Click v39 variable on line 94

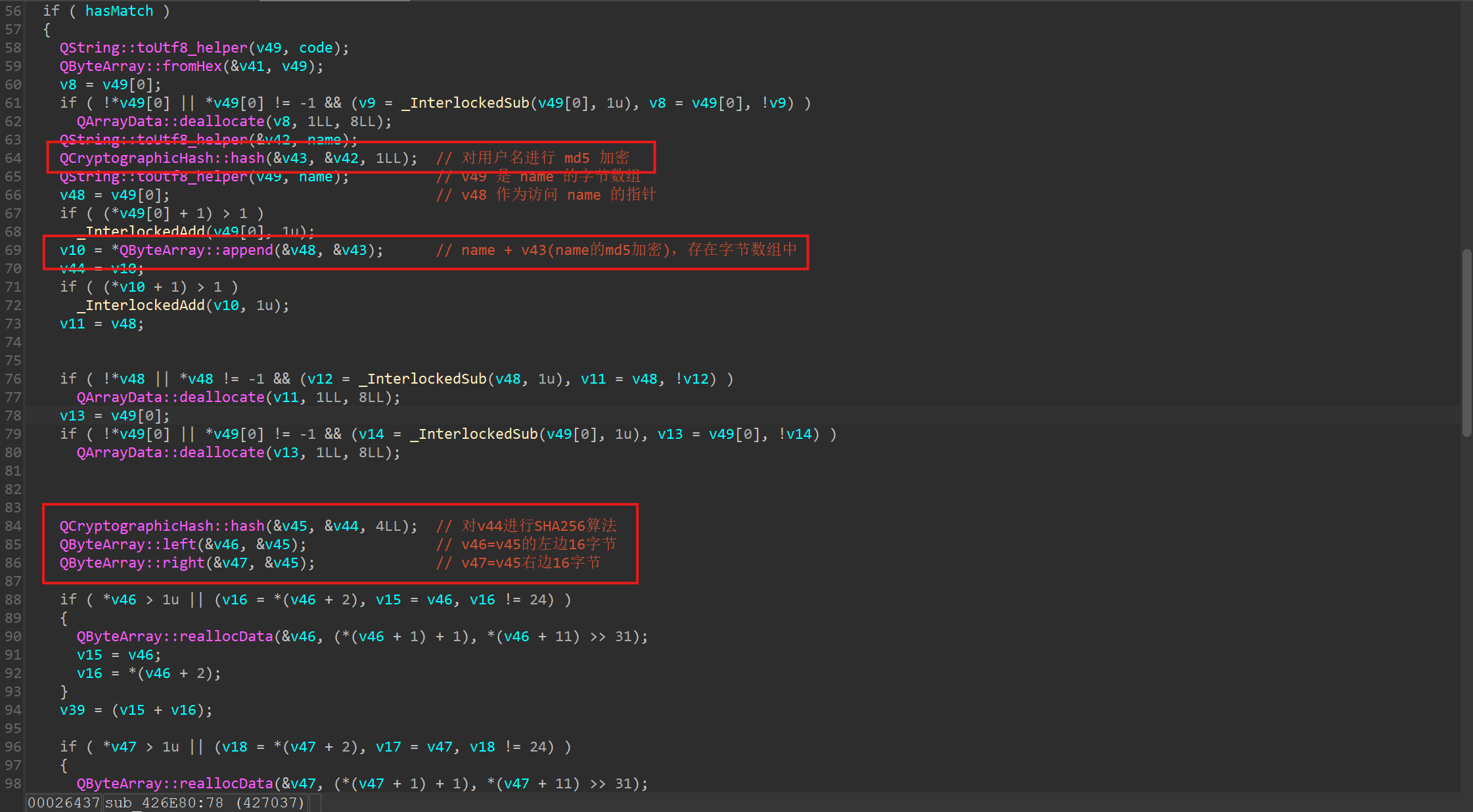click(x=72, y=710)
